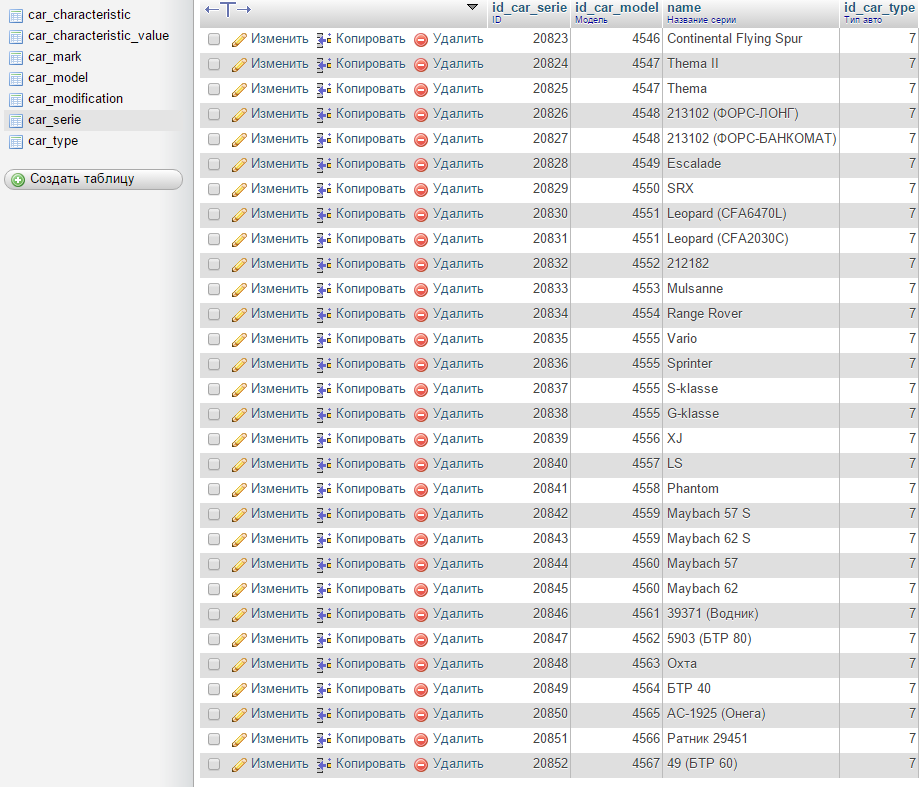Sort by id_car_model column header
The height and width of the screenshot is (787, 924).
(x=616, y=8)
